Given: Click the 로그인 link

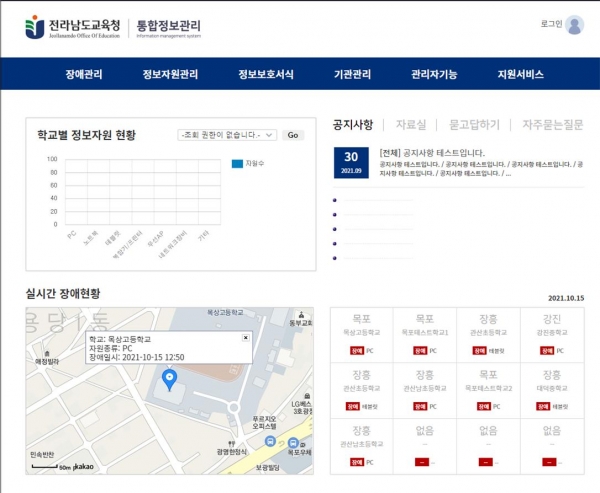Looking at the screenshot, I should (549, 23).
